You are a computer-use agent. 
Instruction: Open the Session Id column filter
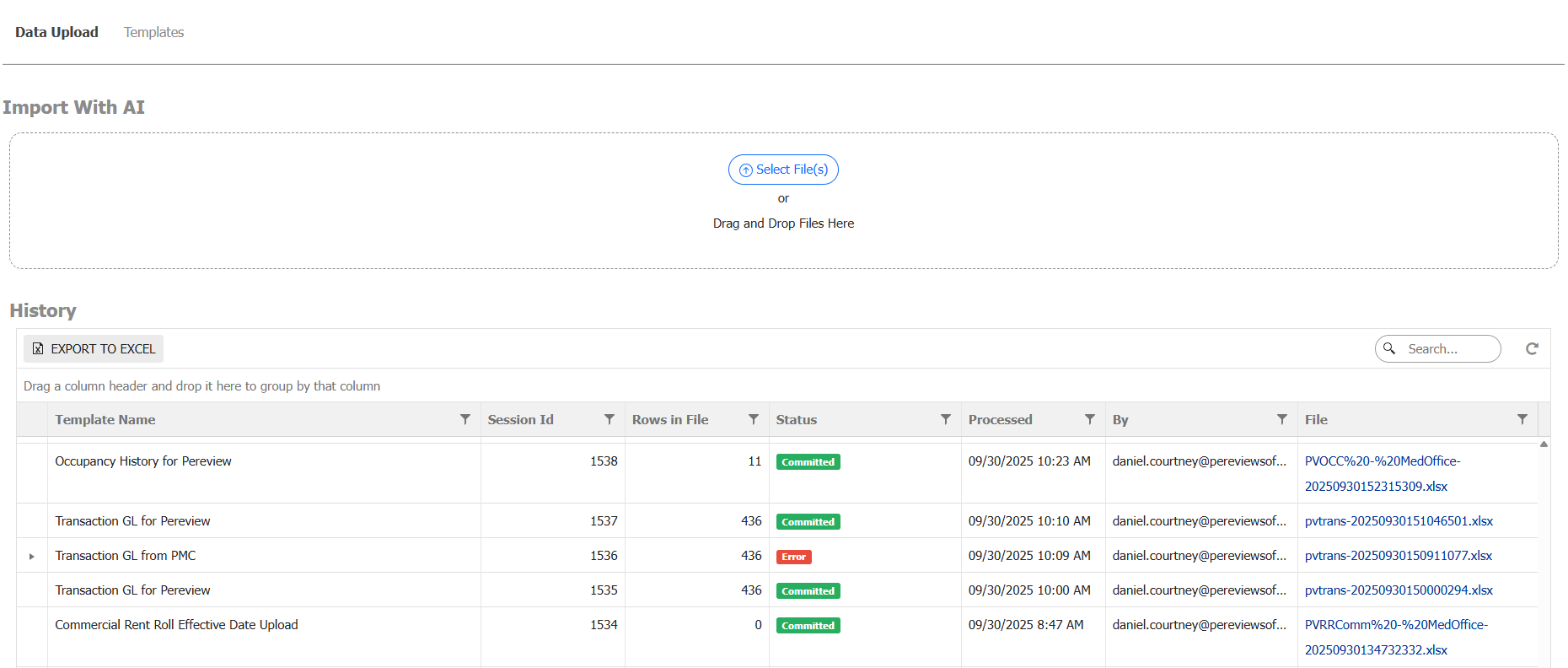tap(609, 419)
